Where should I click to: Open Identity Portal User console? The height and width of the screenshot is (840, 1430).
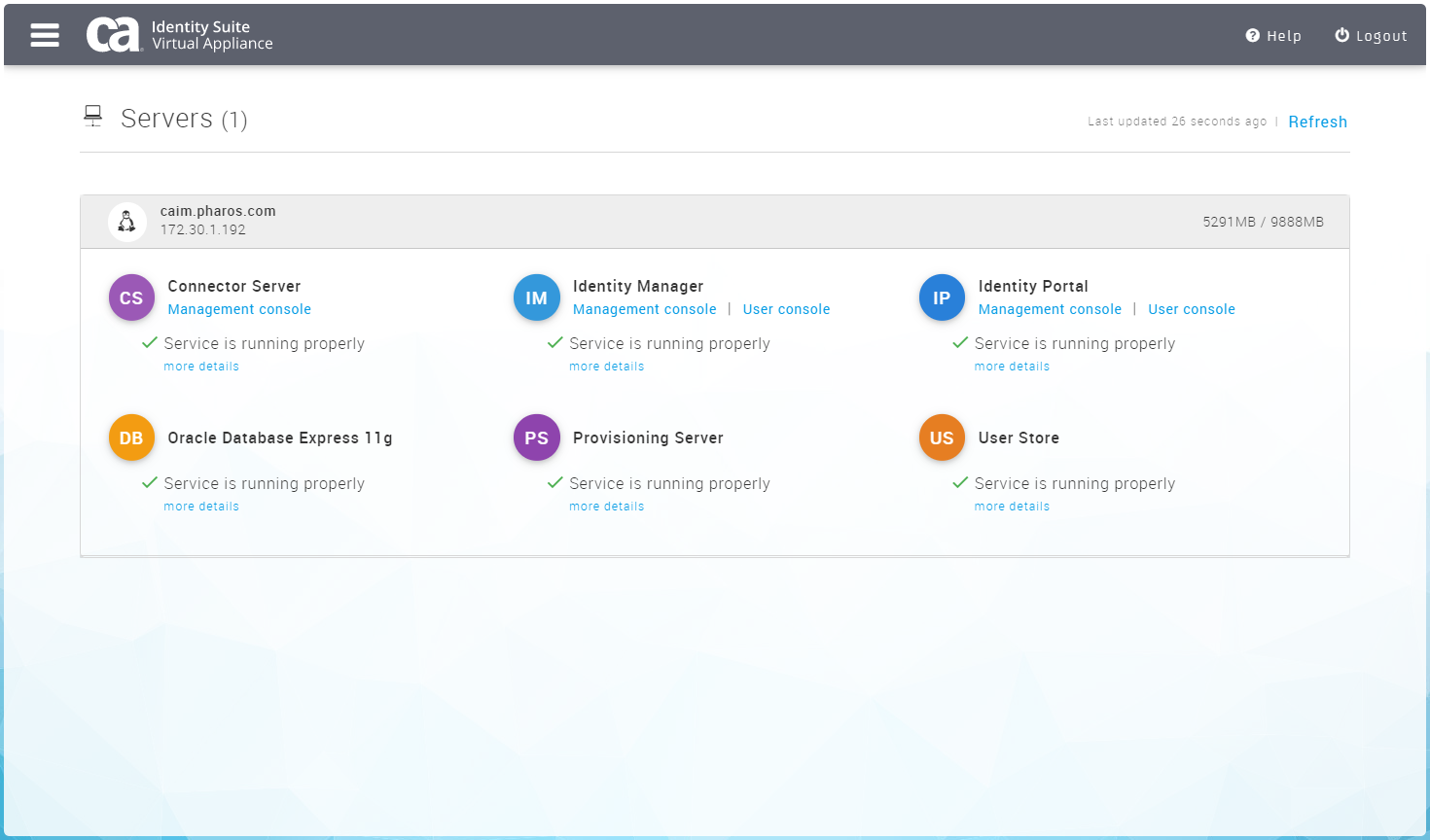click(x=1192, y=309)
